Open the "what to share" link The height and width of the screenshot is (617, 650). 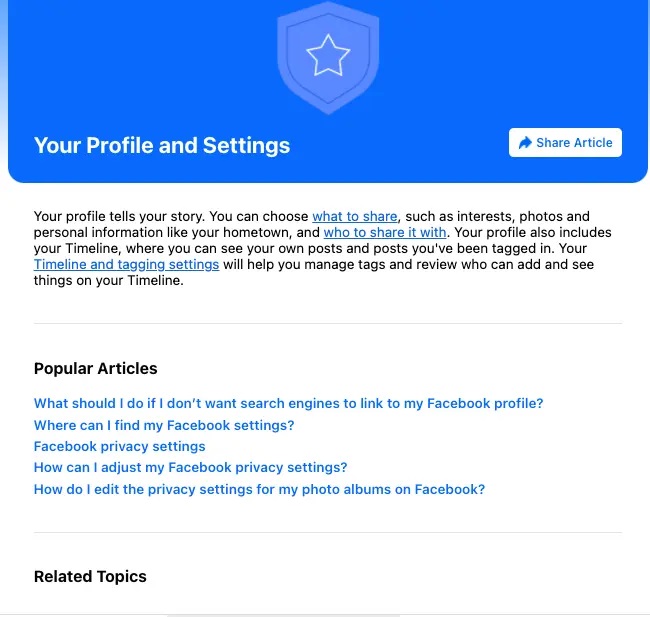(355, 216)
